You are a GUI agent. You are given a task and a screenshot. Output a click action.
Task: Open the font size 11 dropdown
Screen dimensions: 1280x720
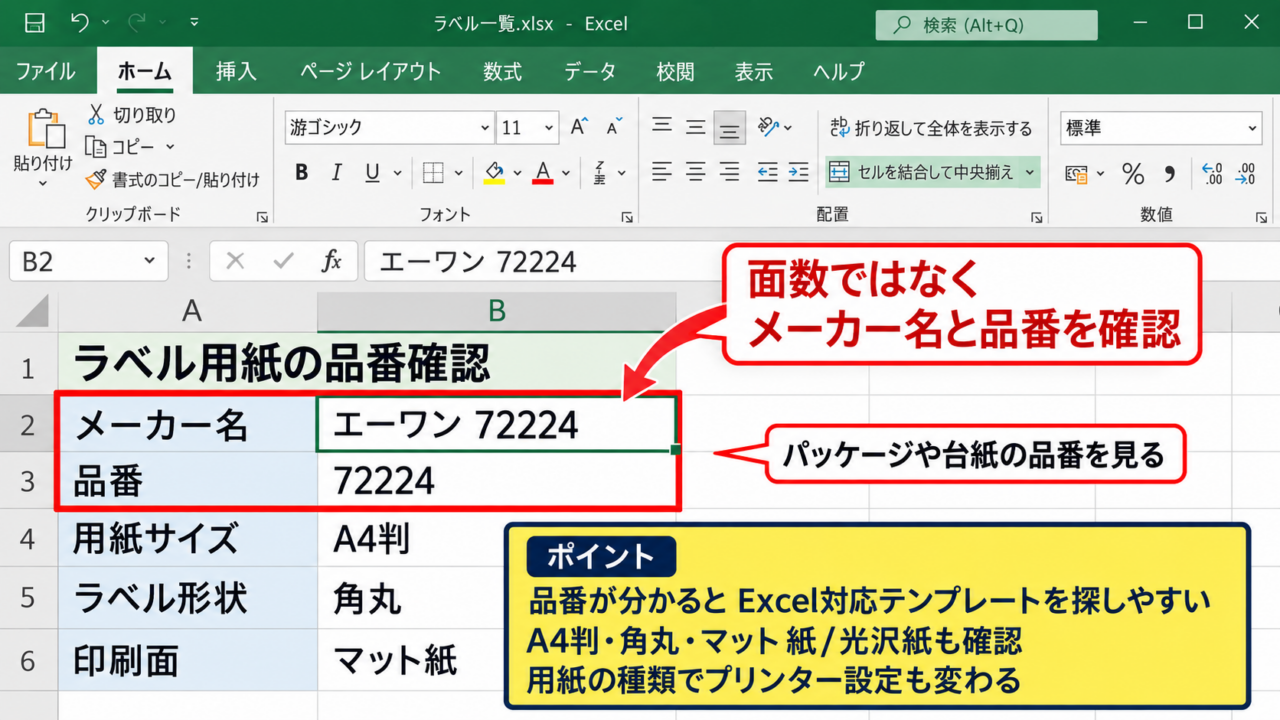tap(549, 128)
